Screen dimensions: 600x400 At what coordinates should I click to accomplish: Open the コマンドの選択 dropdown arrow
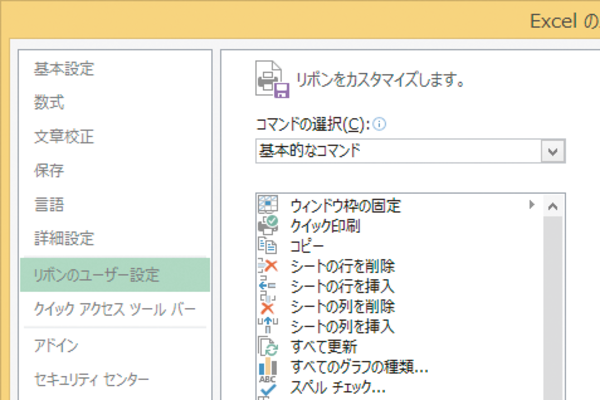pyautogui.click(x=553, y=151)
